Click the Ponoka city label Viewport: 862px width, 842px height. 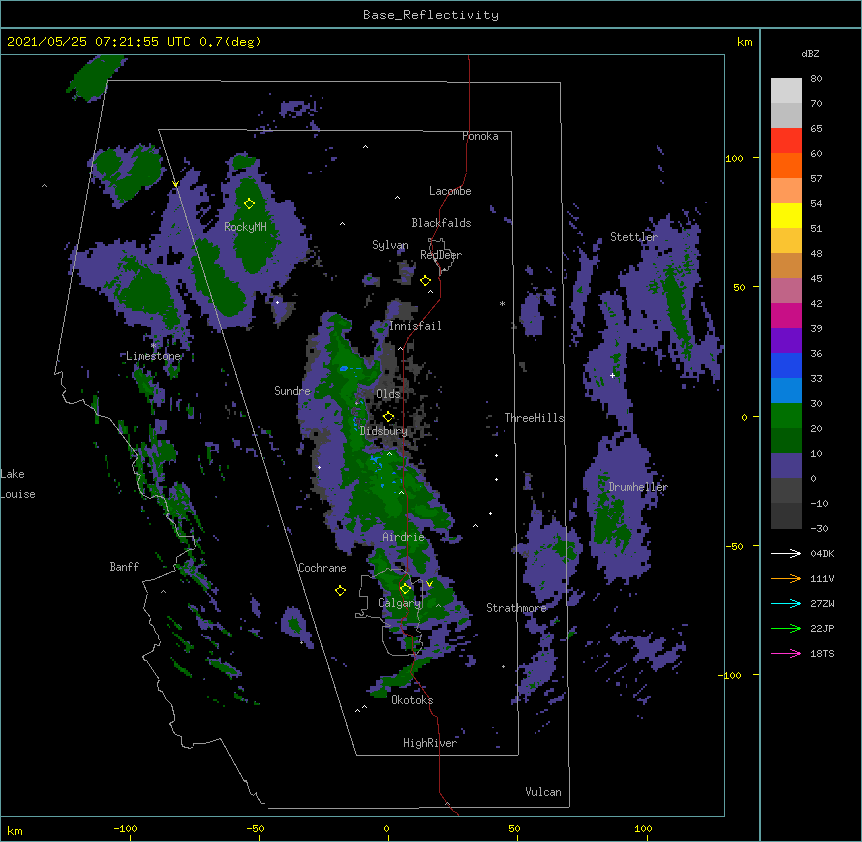[x=480, y=136]
